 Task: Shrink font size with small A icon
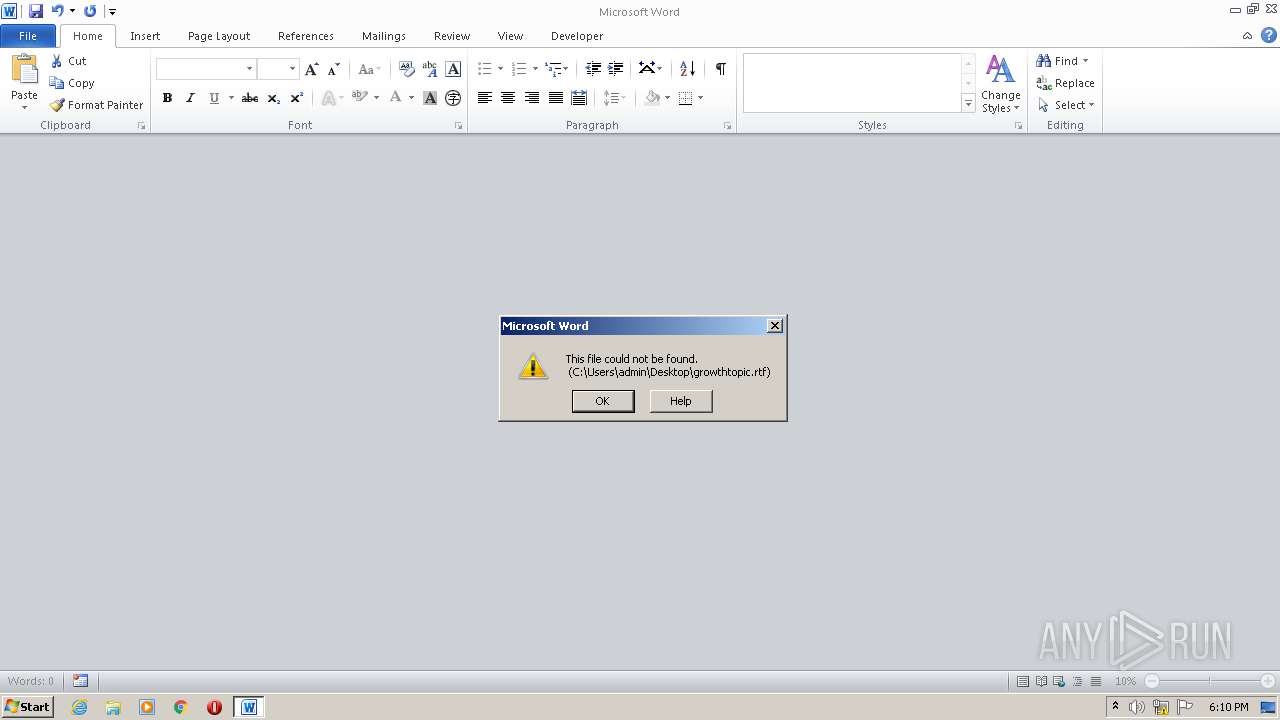tap(334, 69)
